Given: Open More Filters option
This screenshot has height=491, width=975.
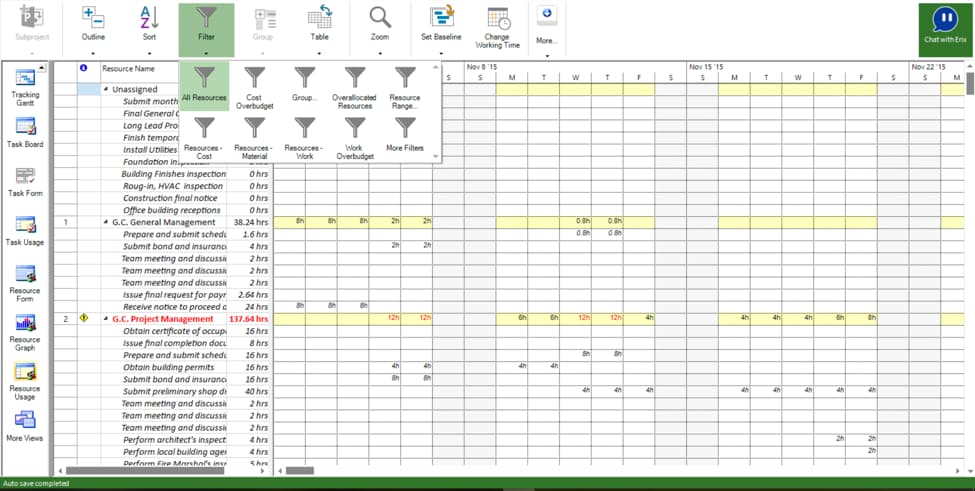Looking at the screenshot, I should 405,138.
